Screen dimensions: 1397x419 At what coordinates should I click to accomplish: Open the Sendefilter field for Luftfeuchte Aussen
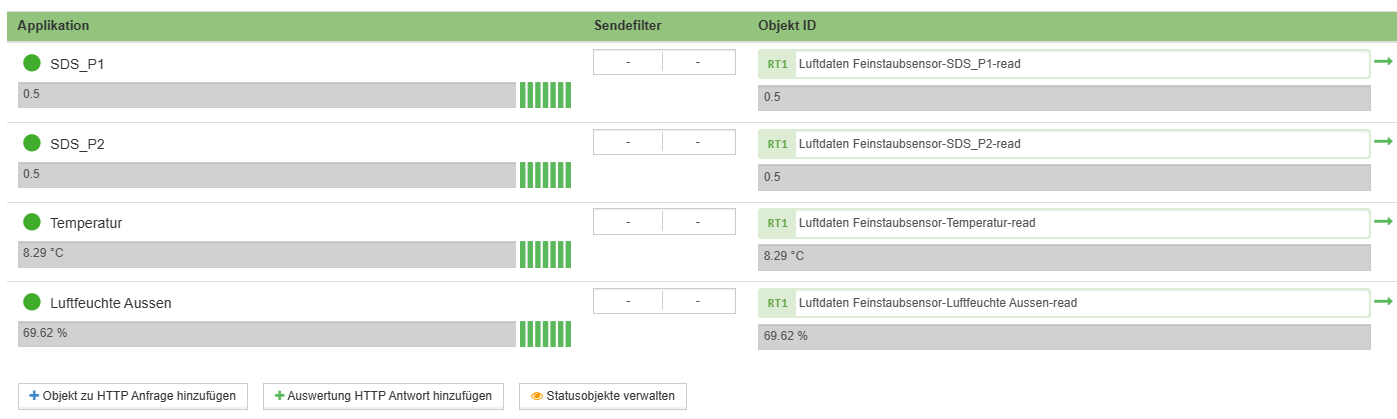(x=664, y=301)
